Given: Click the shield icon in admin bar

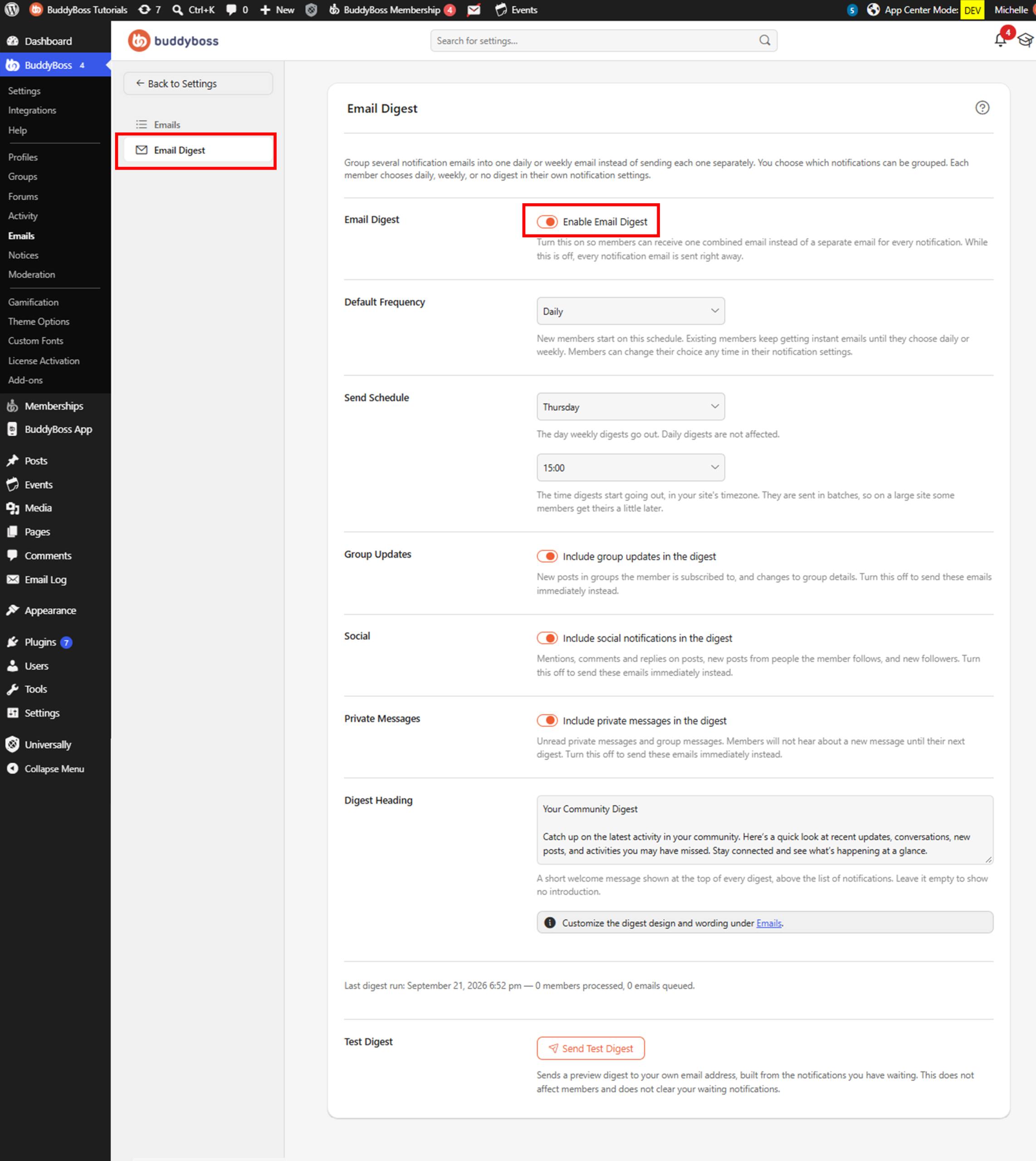Looking at the screenshot, I should tap(311, 10).
